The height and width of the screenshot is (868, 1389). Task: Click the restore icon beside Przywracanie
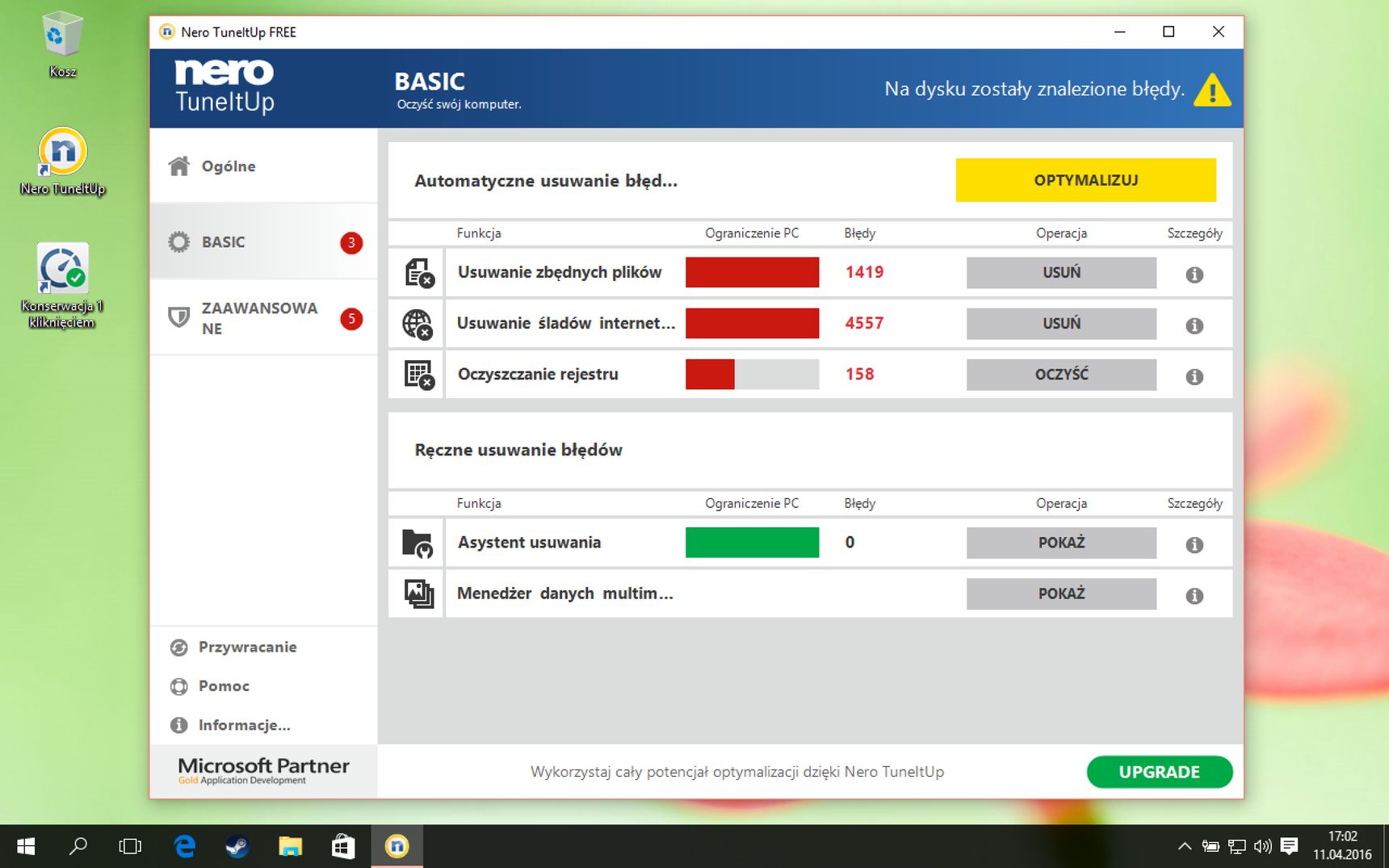pyautogui.click(x=178, y=648)
